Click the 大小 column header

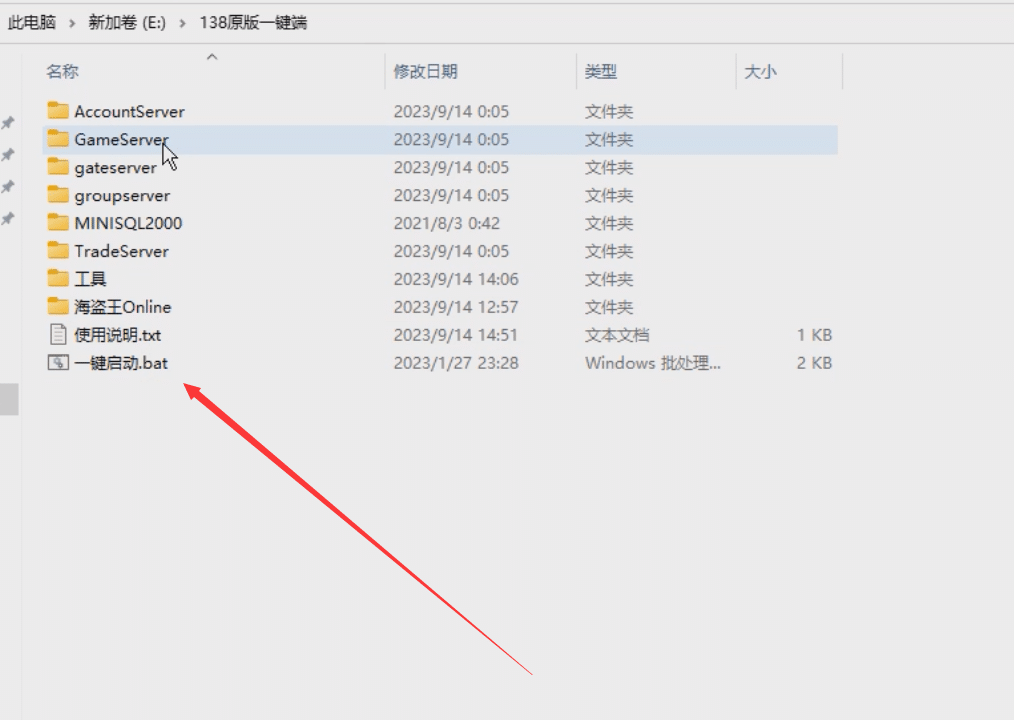tap(760, 72)
